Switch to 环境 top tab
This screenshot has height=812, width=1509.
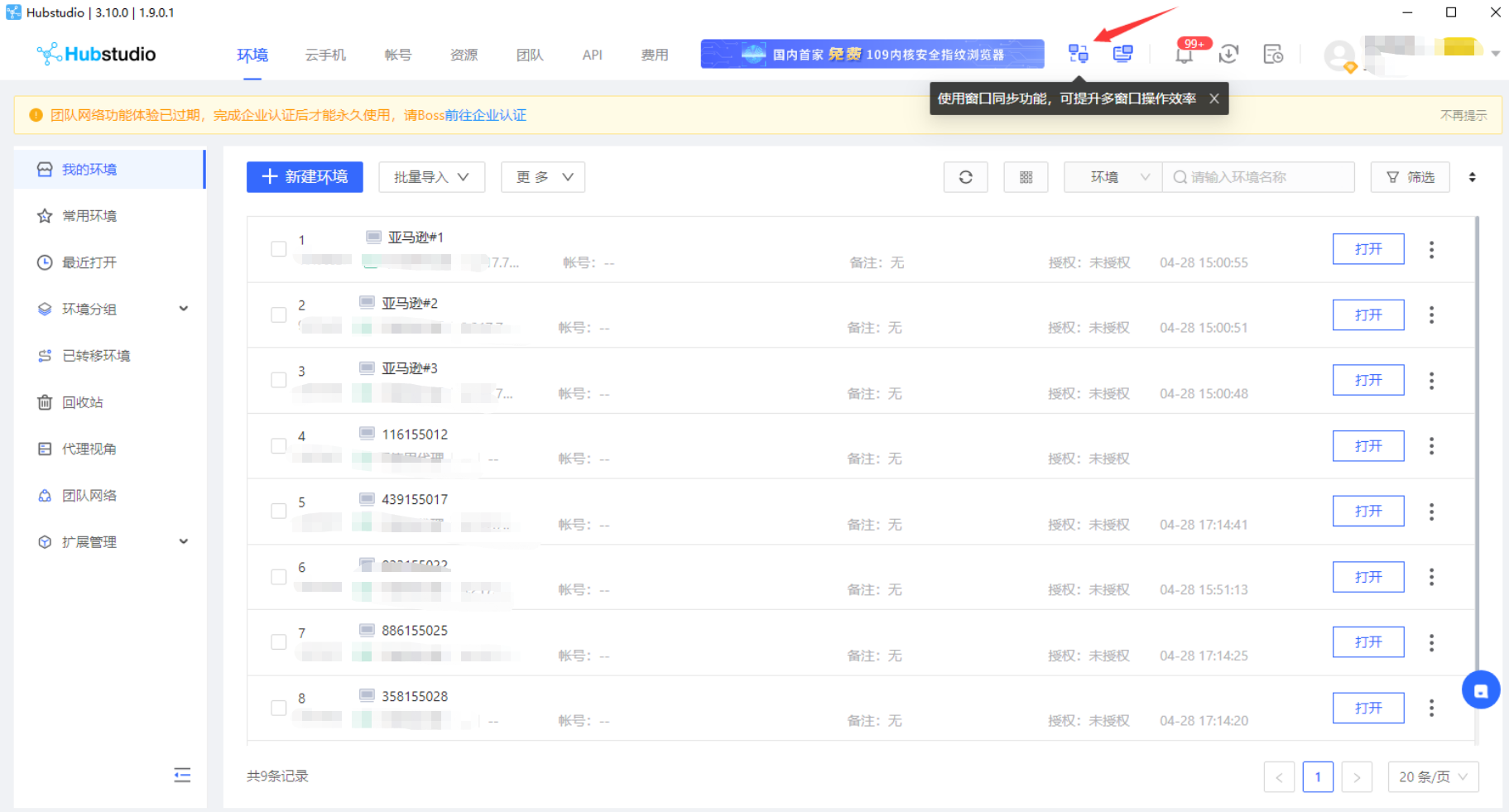[x=252, y=55]
